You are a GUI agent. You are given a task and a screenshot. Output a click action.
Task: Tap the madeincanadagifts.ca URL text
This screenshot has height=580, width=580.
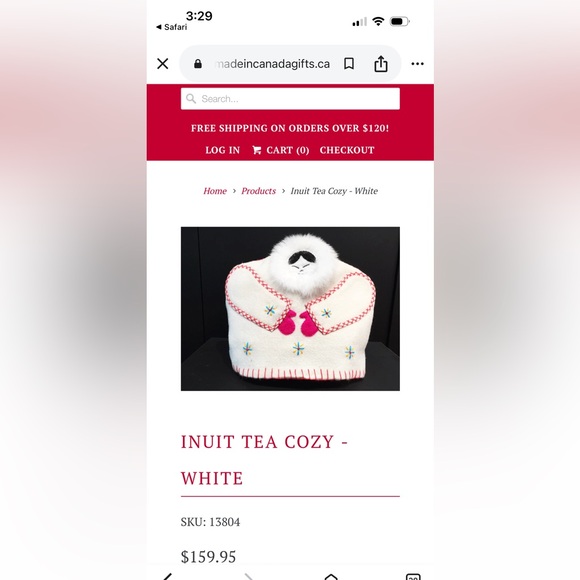[x=273, y=64]
